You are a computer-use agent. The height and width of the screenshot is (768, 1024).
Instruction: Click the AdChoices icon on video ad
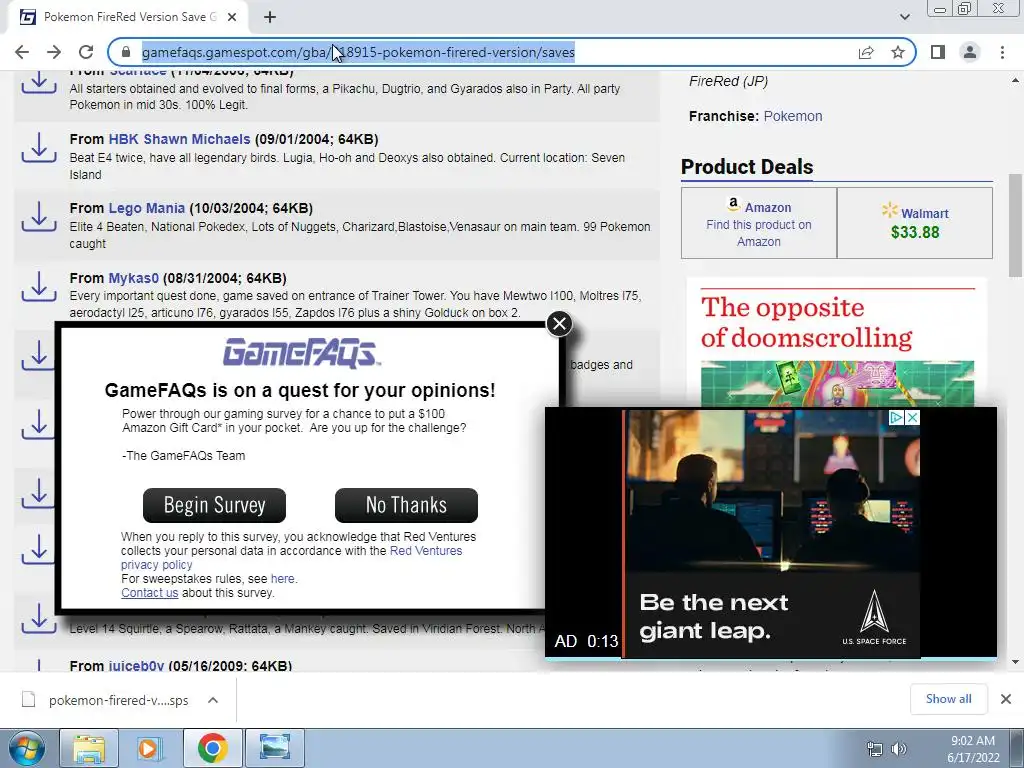click(x=897, y=417)
